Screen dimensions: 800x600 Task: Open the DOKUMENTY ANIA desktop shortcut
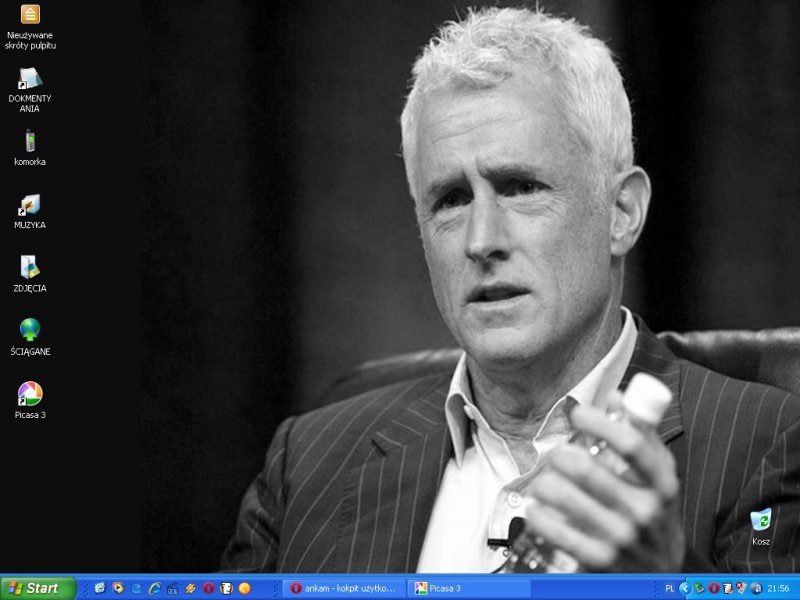[30, 78]
